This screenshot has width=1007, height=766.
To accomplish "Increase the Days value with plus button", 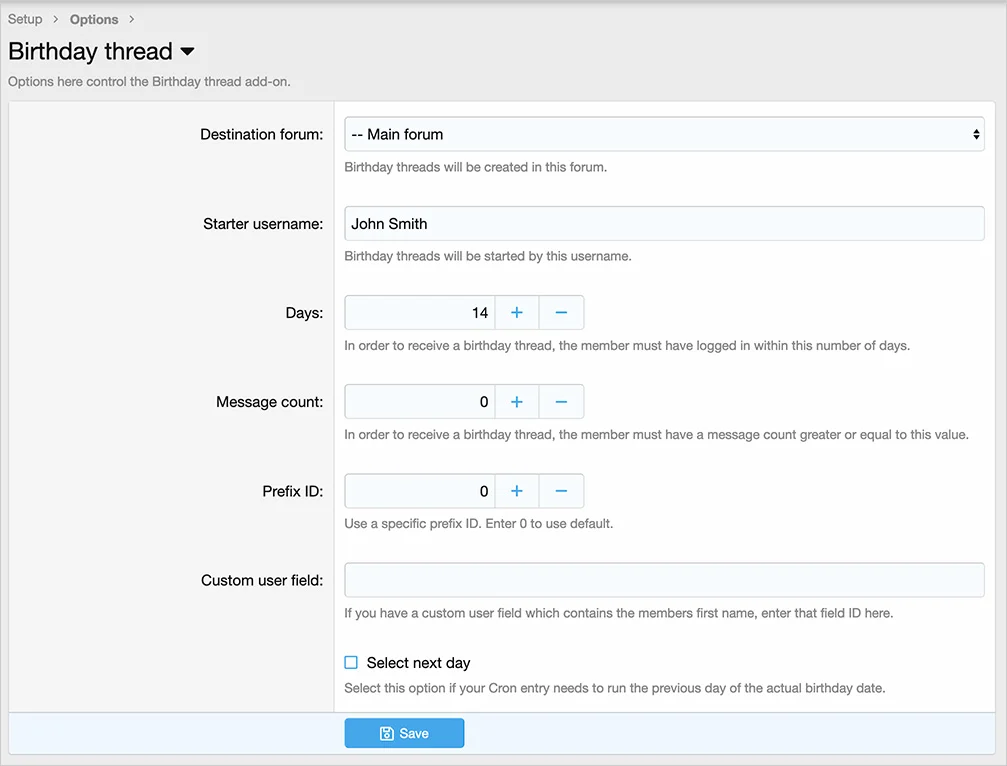I will [x=517, y=313].
